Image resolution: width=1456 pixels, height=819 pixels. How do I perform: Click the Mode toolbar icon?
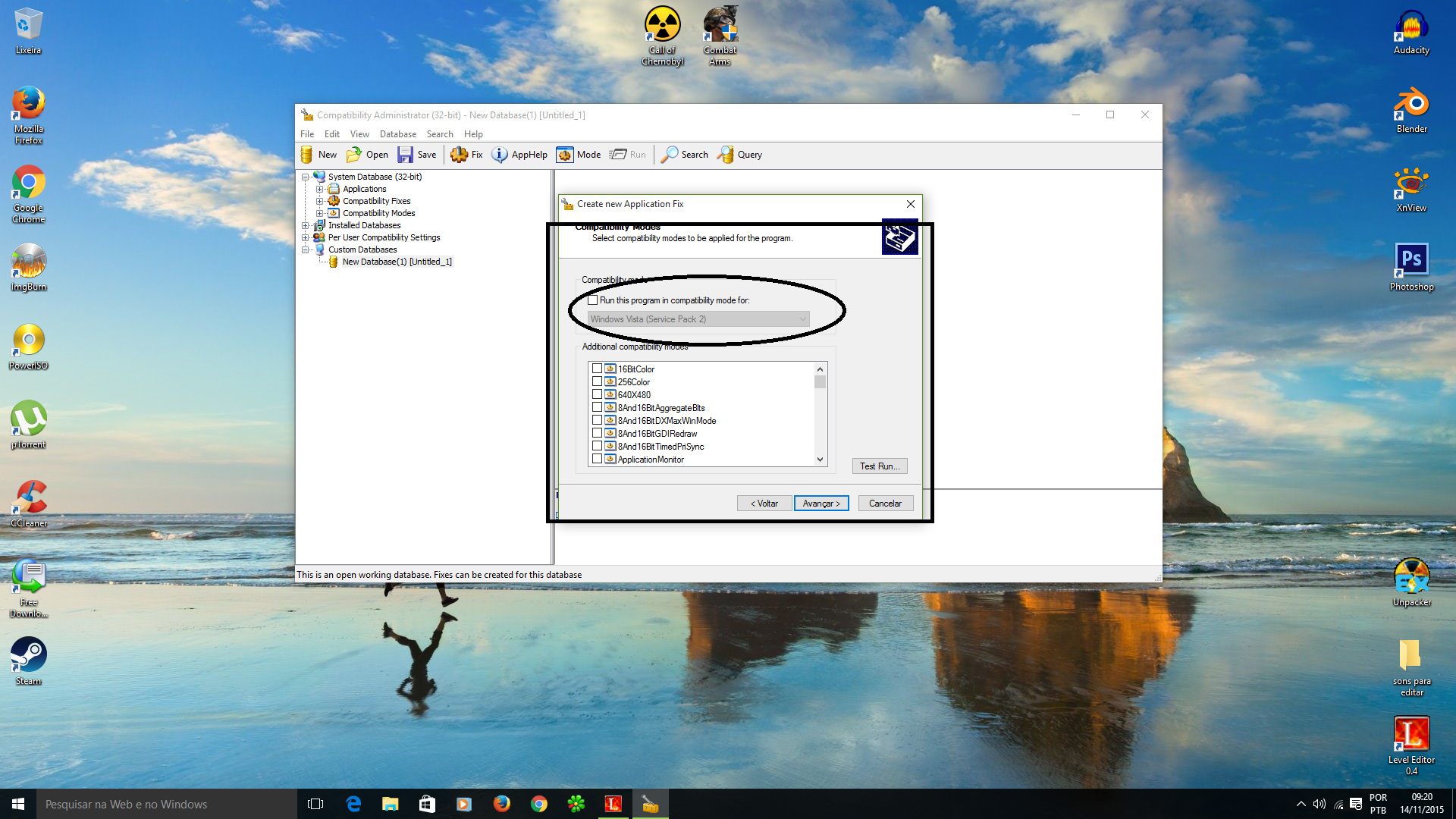(565, 155)
